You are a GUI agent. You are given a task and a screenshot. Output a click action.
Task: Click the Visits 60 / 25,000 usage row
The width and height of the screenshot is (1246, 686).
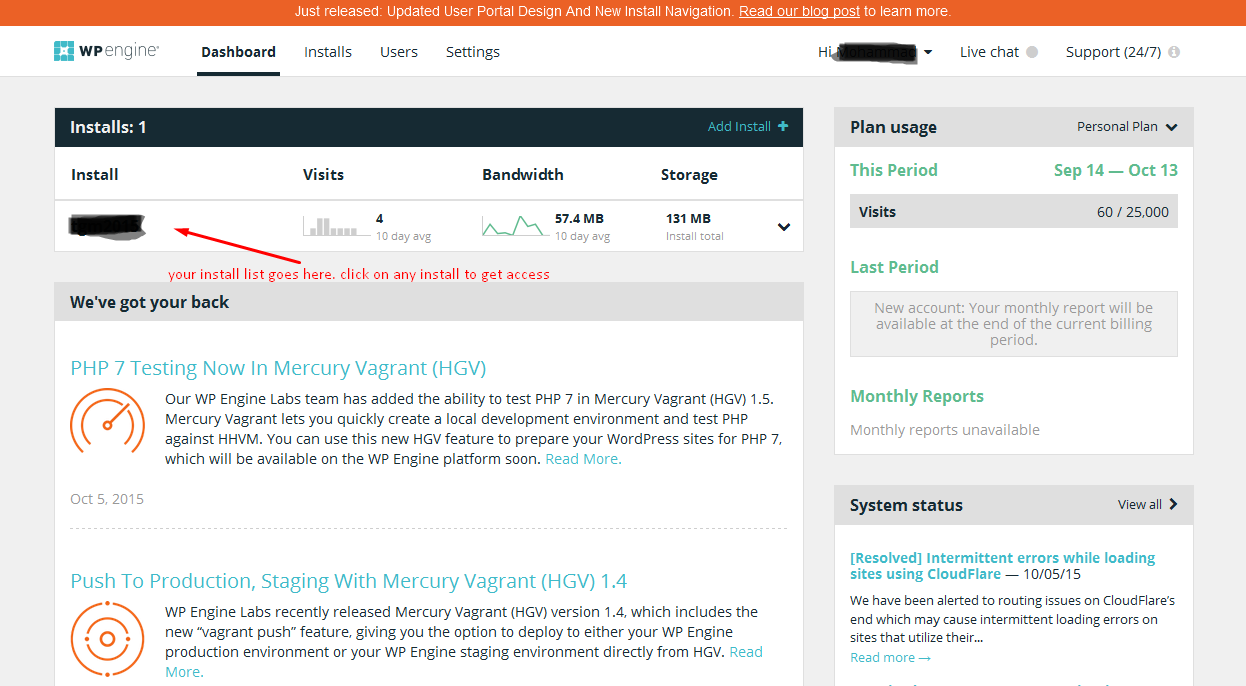[1014, 212]
